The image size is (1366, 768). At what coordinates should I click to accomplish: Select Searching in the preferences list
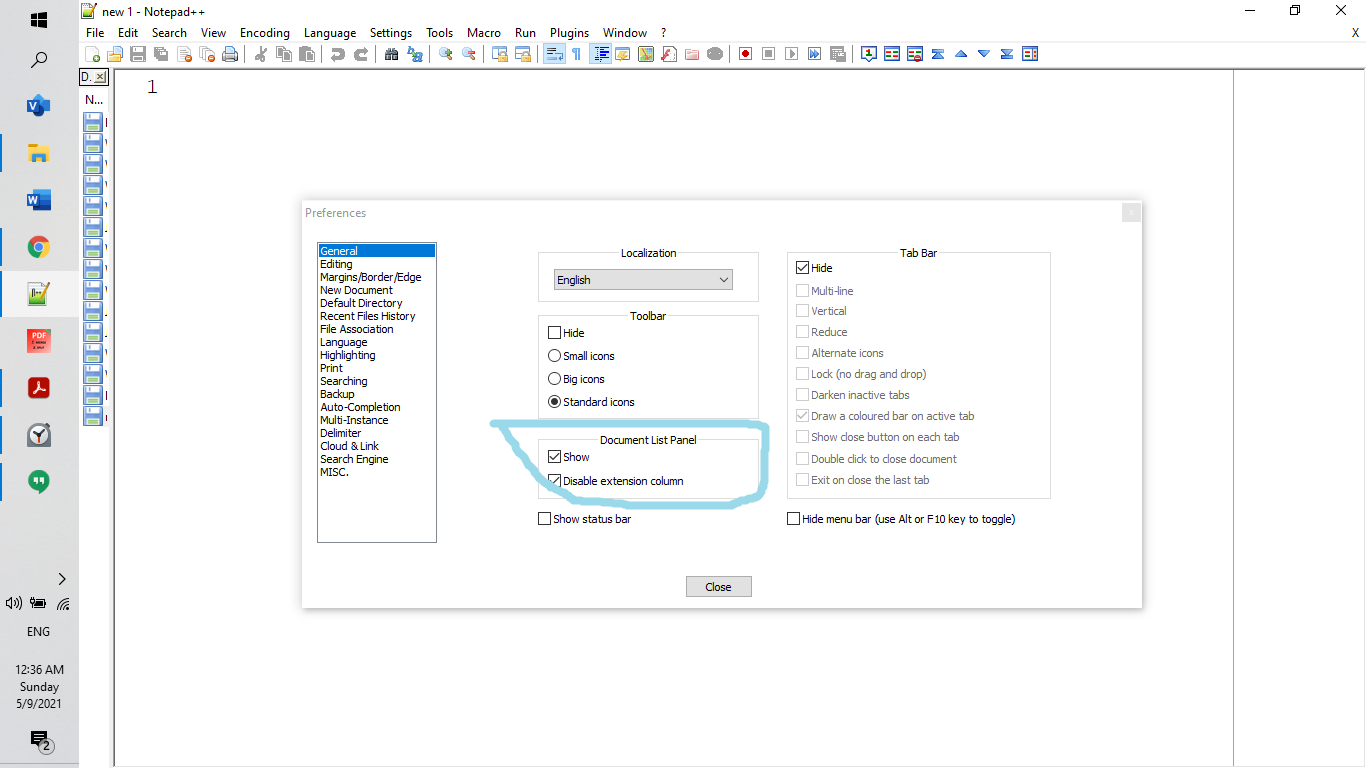(343, 380)
